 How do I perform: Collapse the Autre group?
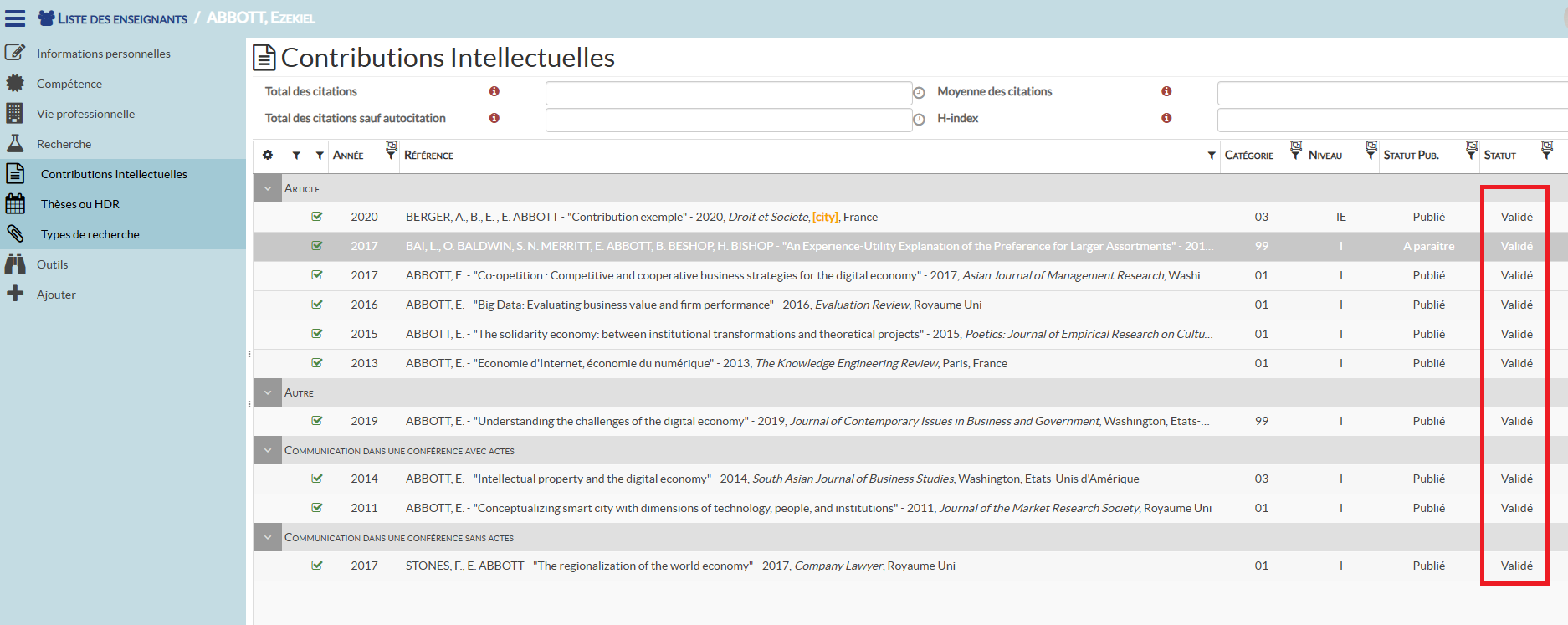point(268,392)
